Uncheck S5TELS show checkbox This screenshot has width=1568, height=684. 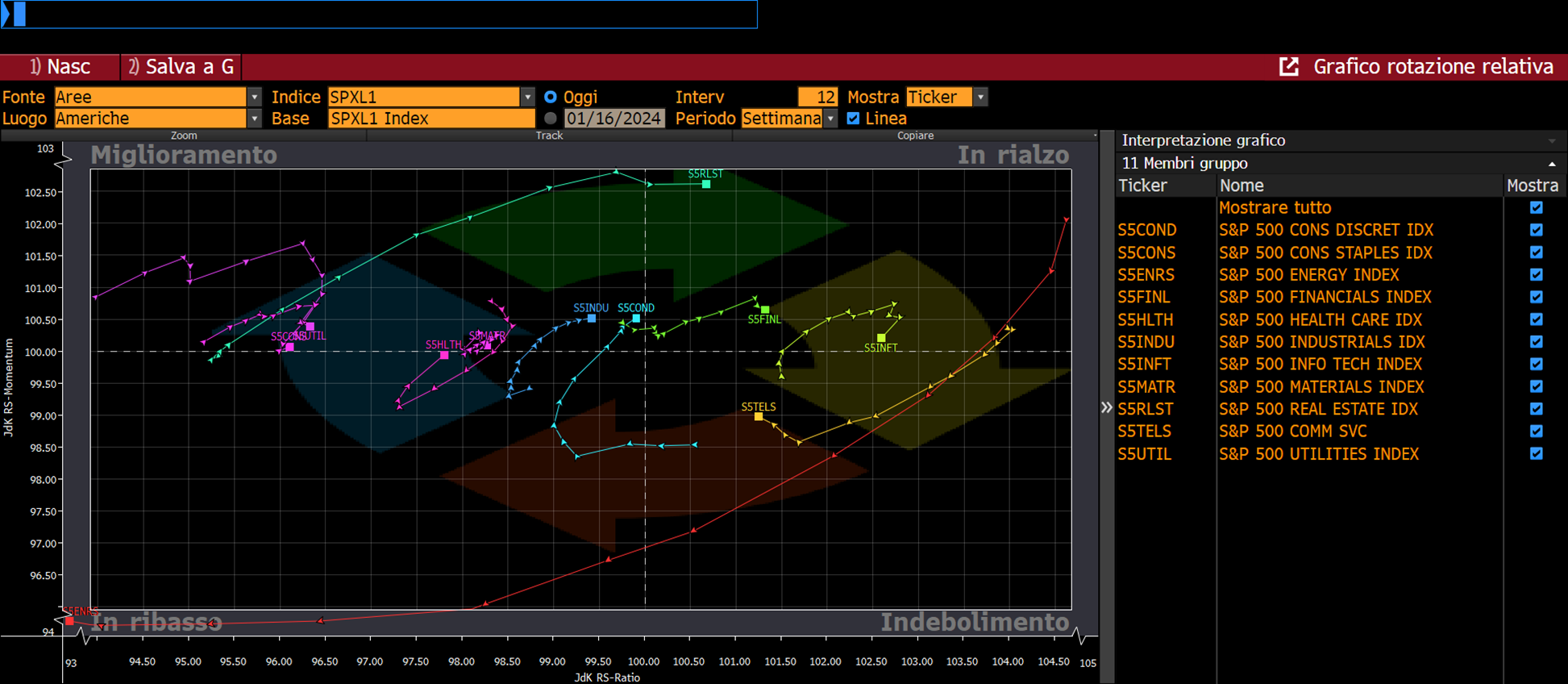pos(1537,432)
